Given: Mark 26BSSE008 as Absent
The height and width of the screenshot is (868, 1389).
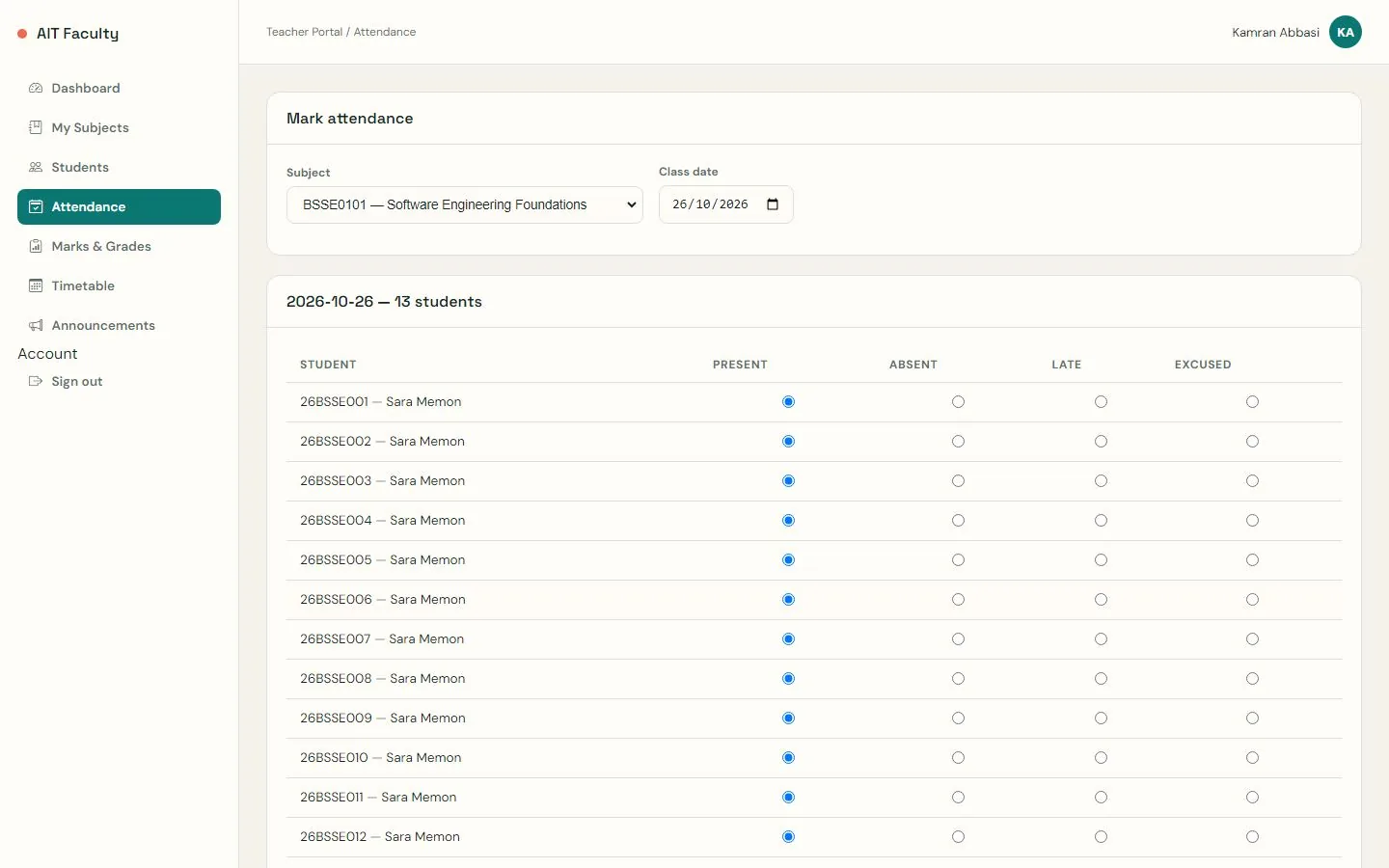Looking at the screenshot, I should click(x=958, y=679).
